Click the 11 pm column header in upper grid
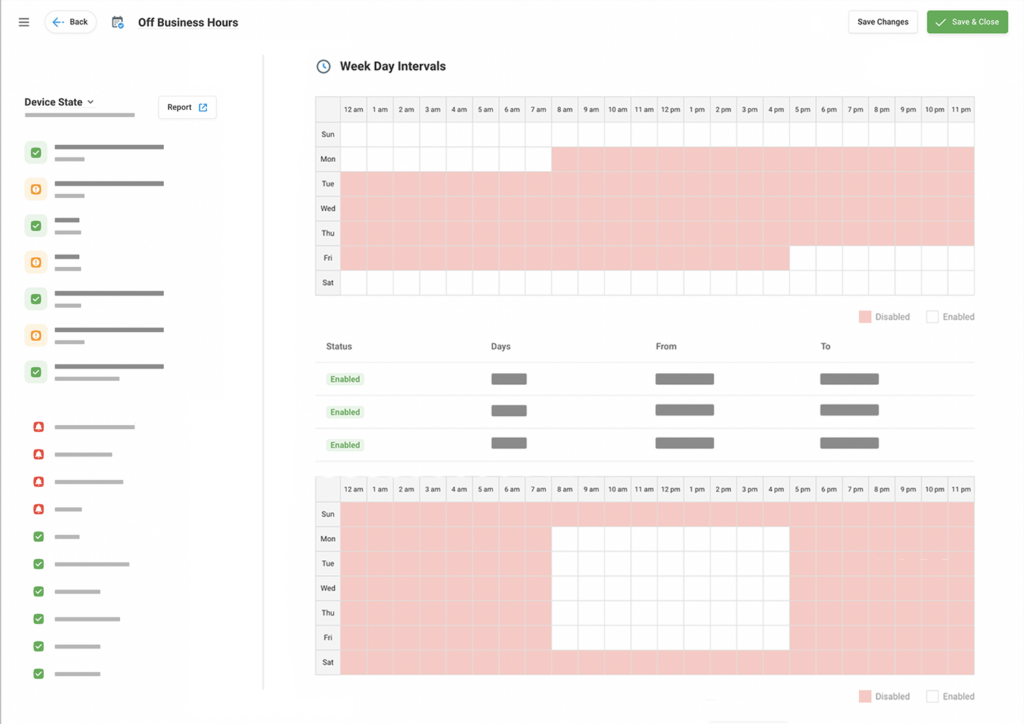 pos(961,110)
